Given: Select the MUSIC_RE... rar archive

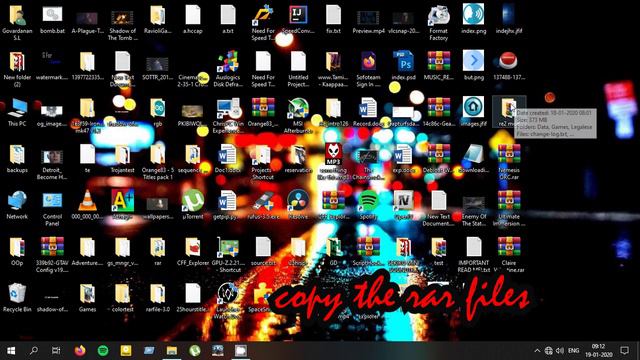Looking at the screenshot, I should (438, 65).
